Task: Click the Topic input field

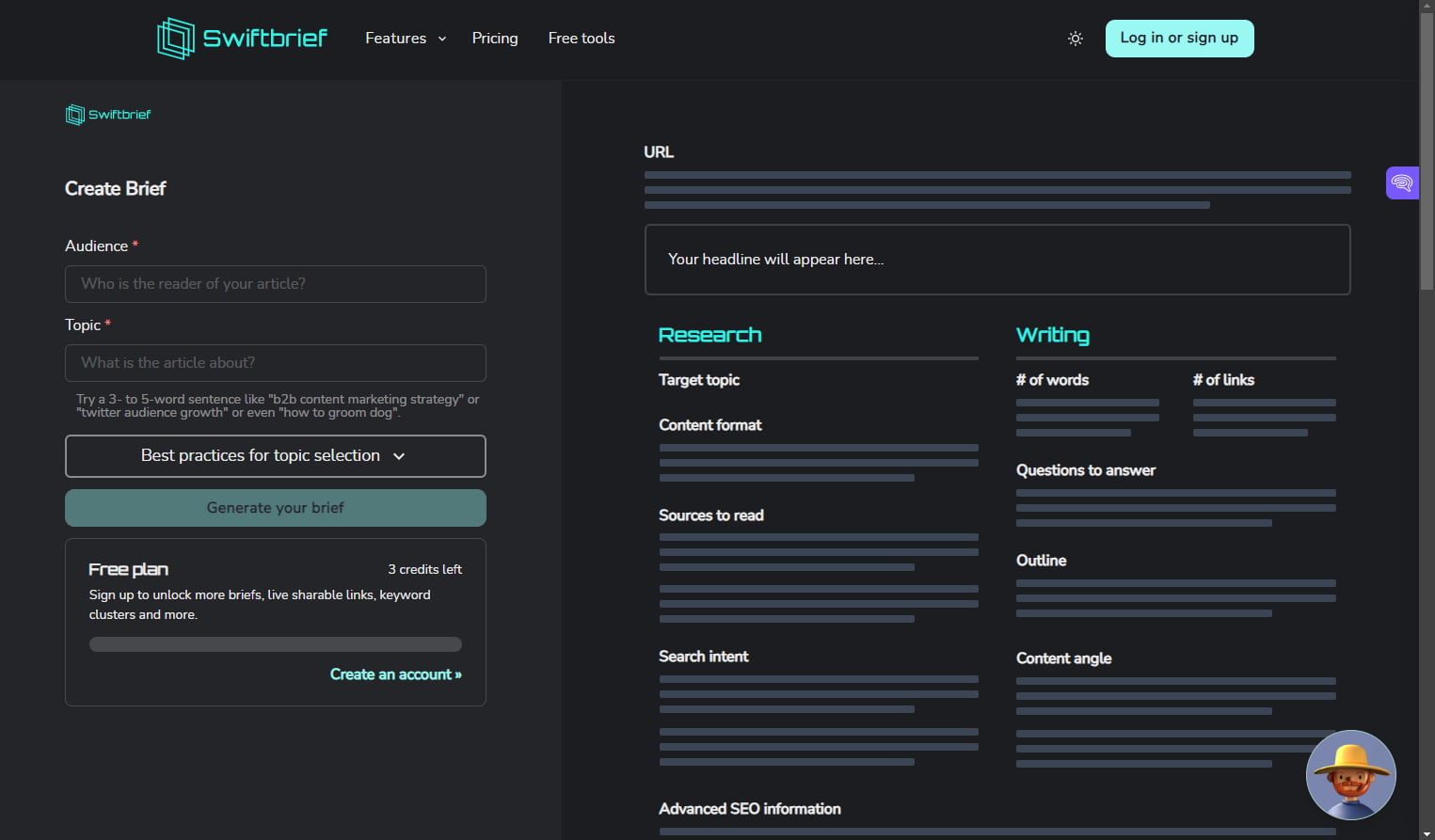Action: coord(275,362)
